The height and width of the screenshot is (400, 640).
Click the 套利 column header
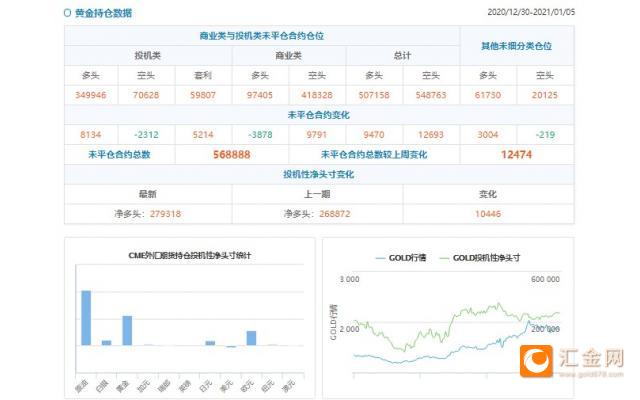(203, 76)
